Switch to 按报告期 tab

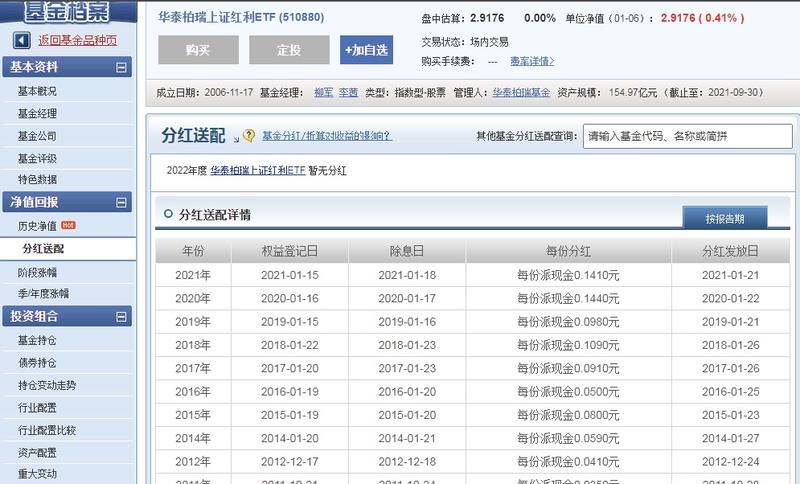(724, 218)
